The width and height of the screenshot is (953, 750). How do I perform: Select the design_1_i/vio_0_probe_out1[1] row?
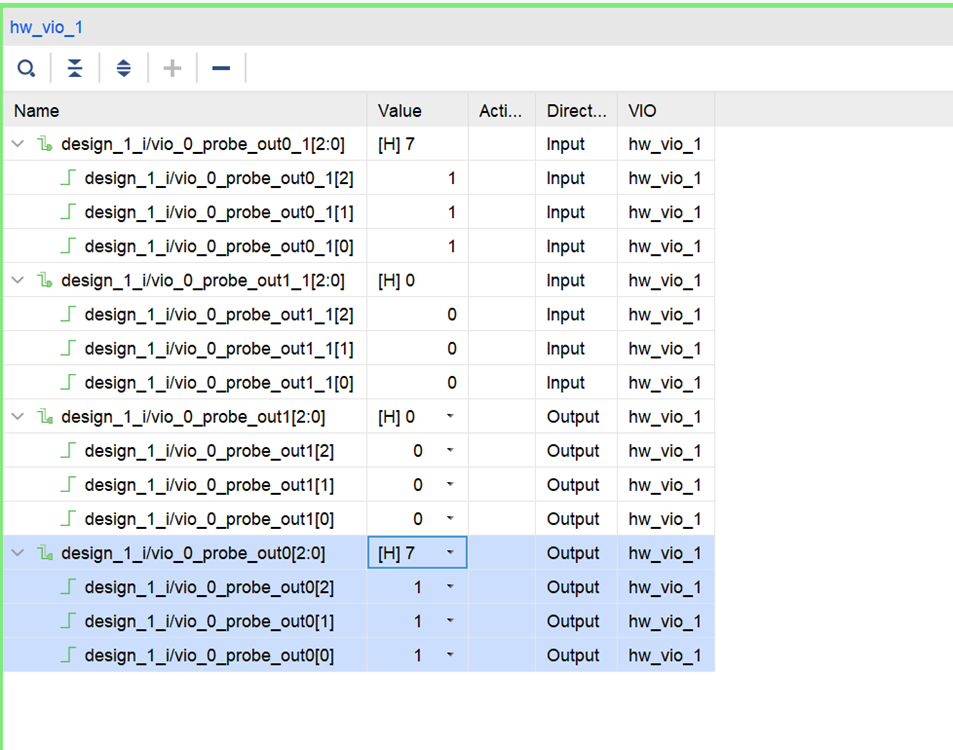pos(210,485)
